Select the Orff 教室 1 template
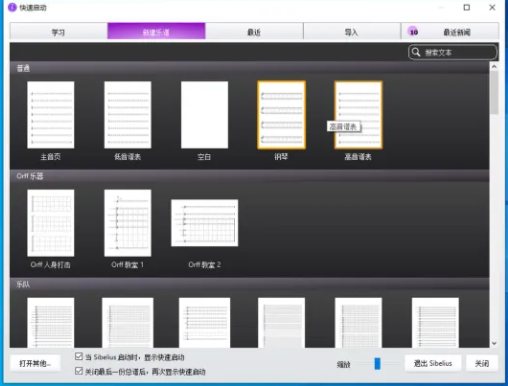508x386 pixels. (128, 223)
